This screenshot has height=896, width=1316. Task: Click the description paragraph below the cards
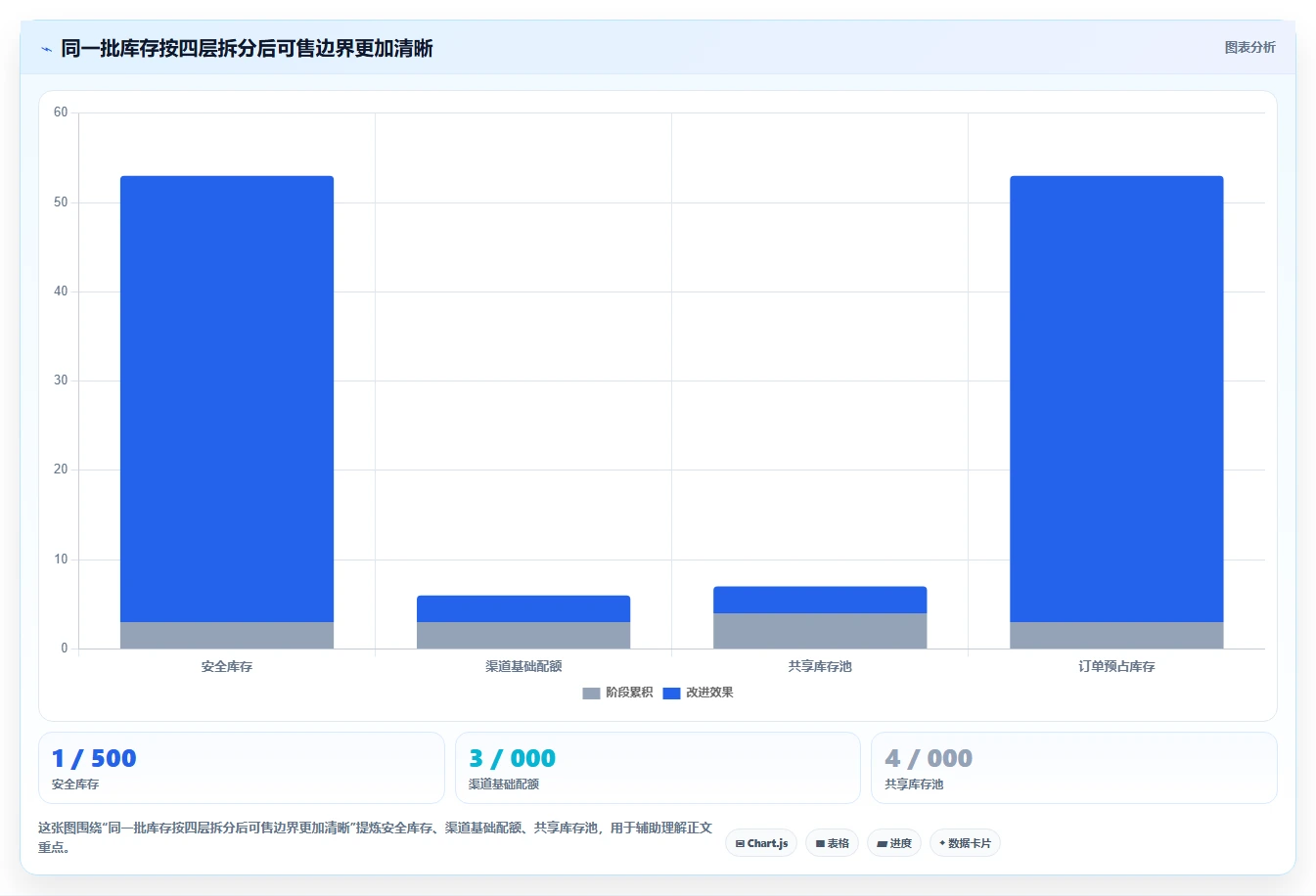click(376, 837)
